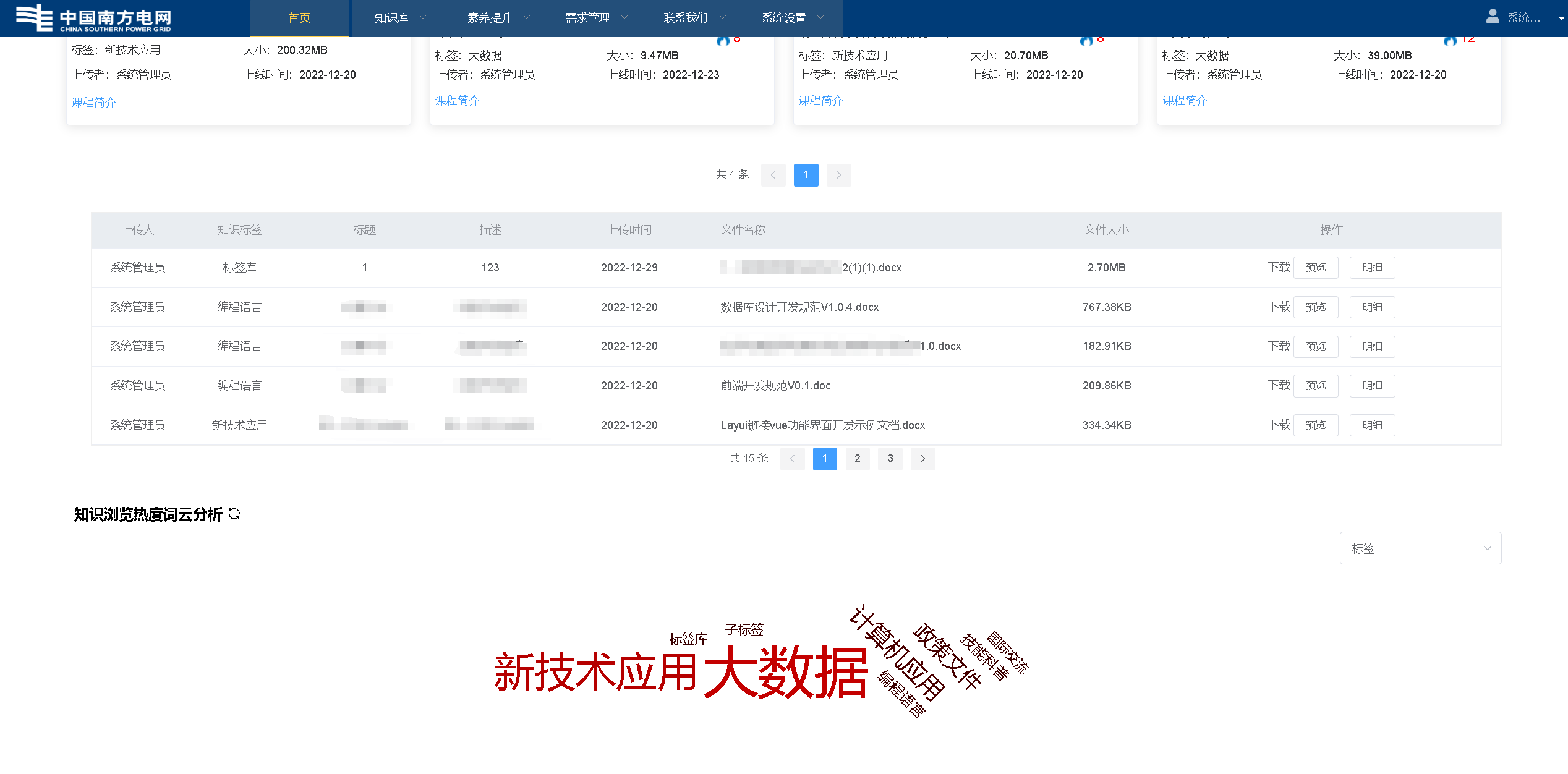Image resolution: width=1568 pixels, height=774 pixels.
Task: Click the flame icon on 9.47MB course card
Action: [723, 40]
